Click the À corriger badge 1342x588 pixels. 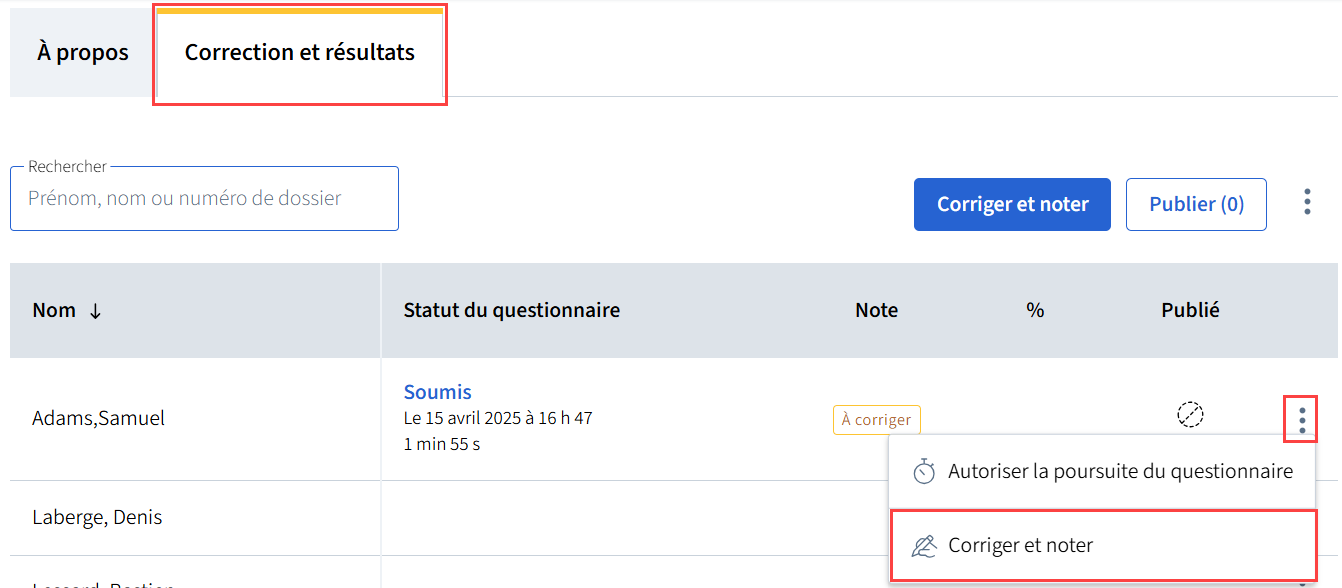[x=876, y=420]
